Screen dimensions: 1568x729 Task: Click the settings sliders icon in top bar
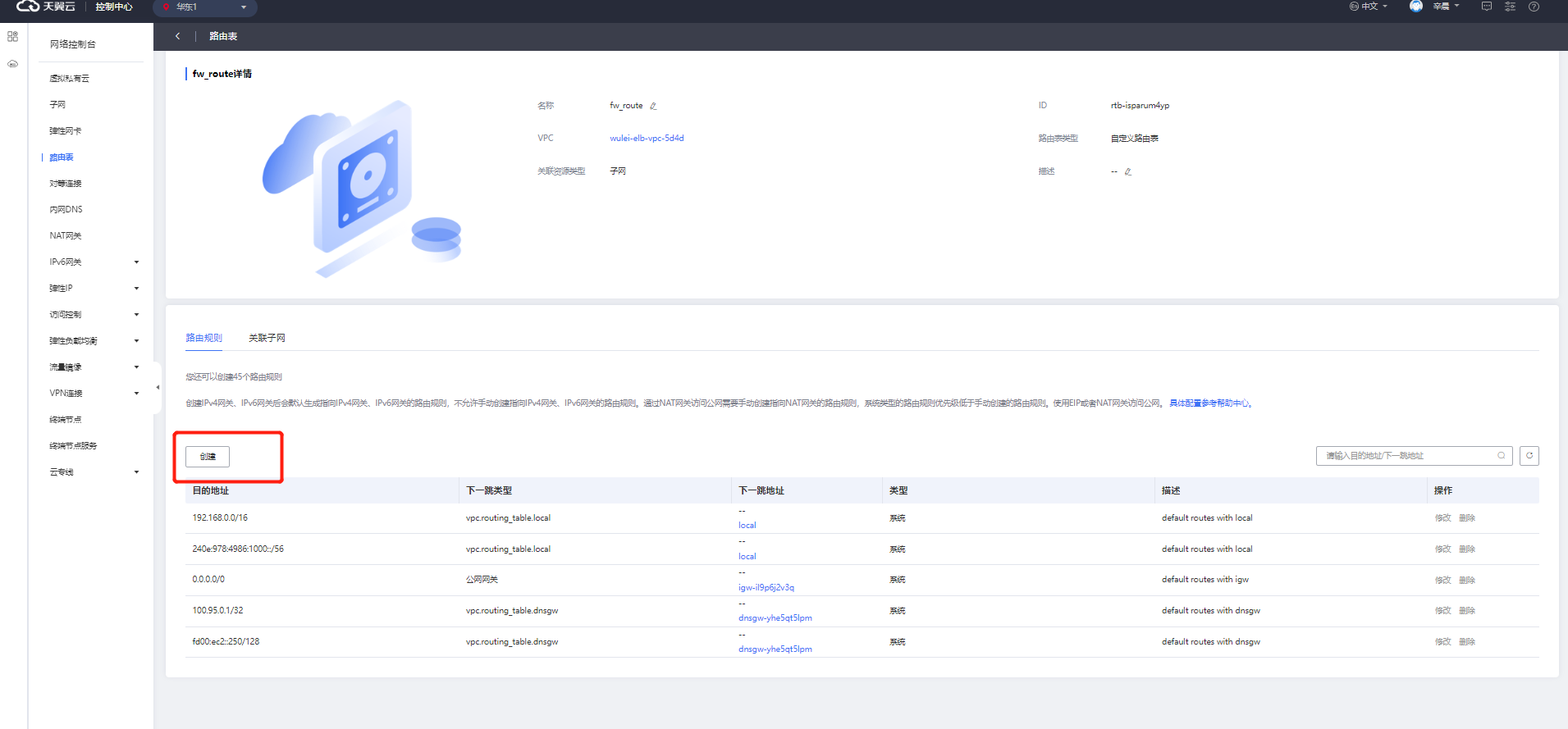(x=1510, y=7)
